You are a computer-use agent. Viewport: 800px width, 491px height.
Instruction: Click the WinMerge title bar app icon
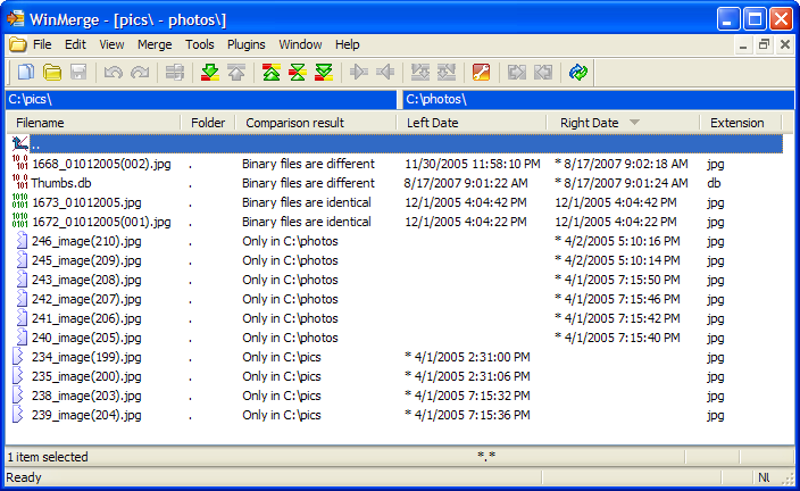coord(15,19)
